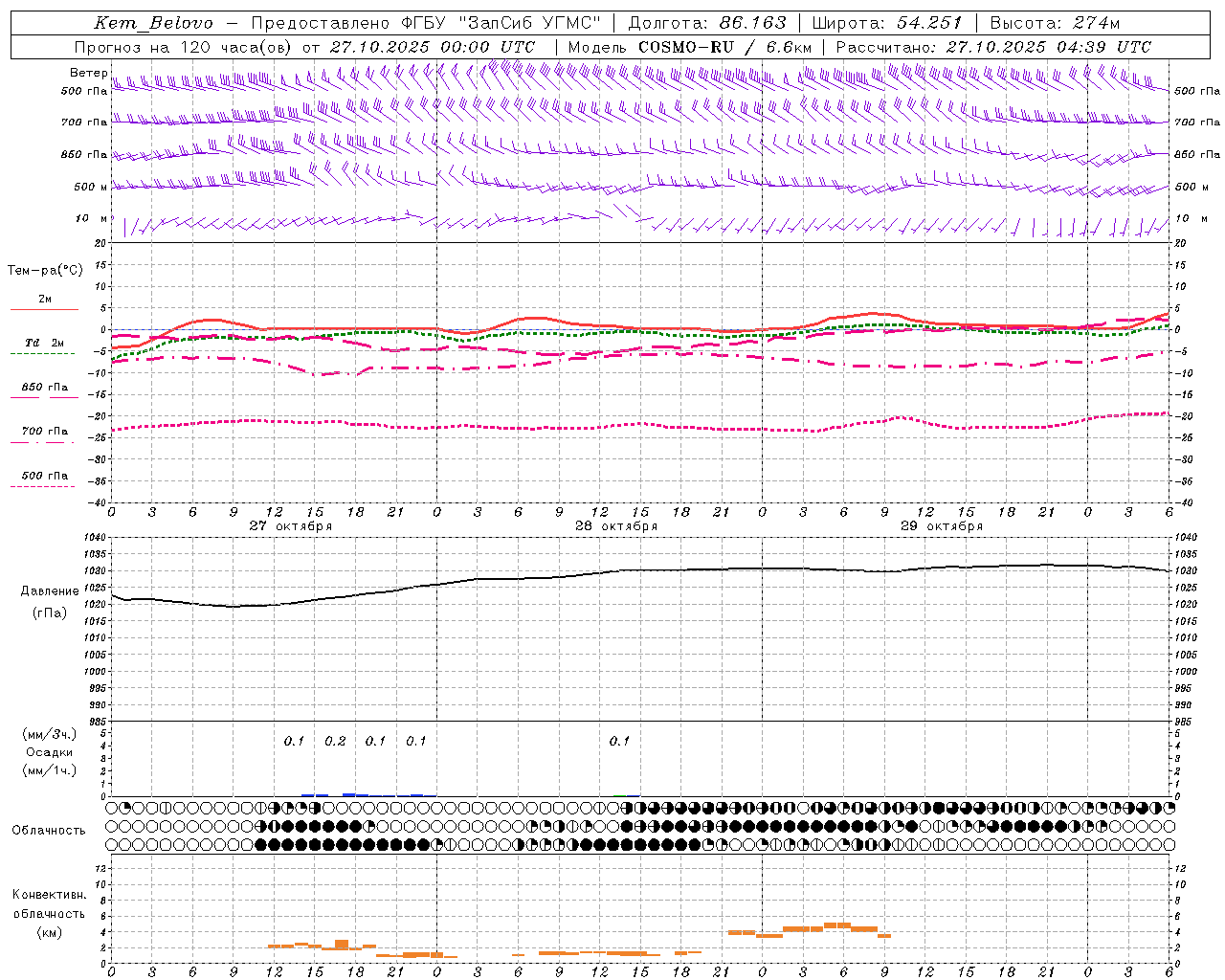Select the Td 2м dew point legend label
1225x980 pixels.
(x=45, y=343)
